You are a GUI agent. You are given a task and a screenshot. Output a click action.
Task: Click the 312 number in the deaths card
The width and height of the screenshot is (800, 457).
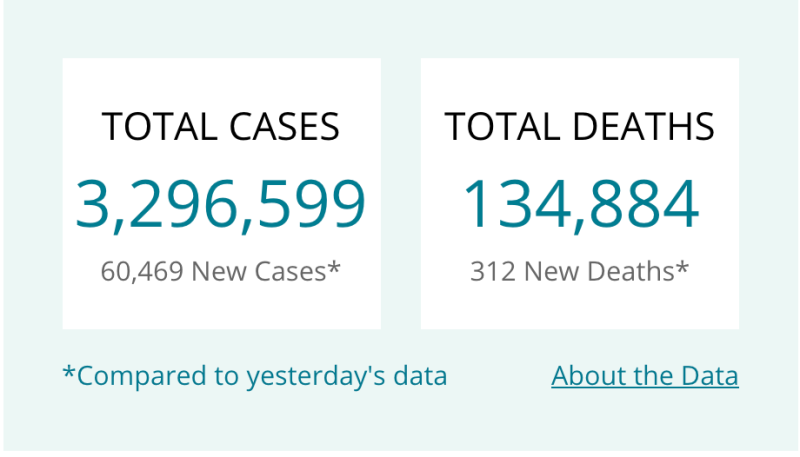click(493, 271)
